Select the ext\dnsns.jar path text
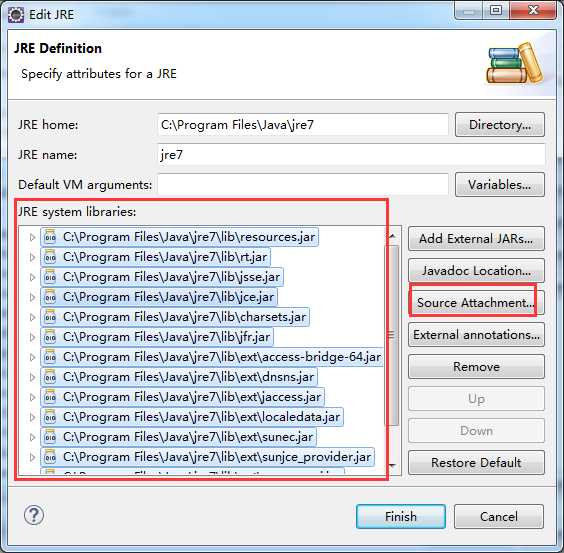The height and width of the screenshot is (553, 564). click(x=189, y=377)
